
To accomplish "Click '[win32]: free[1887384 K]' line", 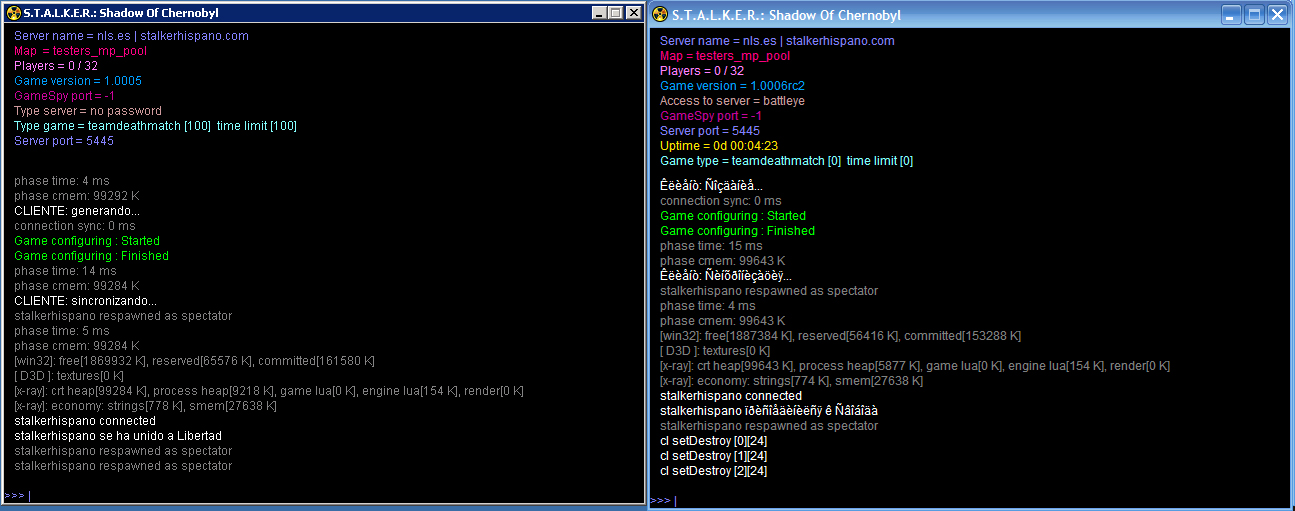I will pos(840,336).
